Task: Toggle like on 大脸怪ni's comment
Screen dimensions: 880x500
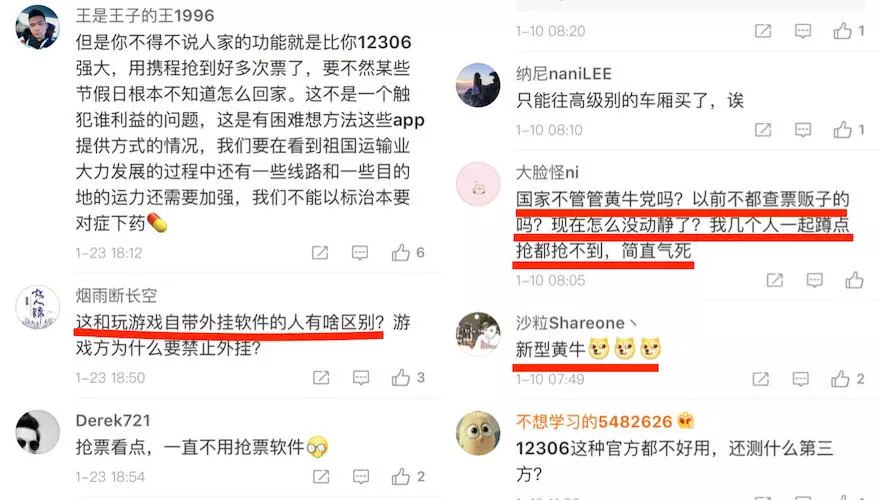Action: point(855,280)
